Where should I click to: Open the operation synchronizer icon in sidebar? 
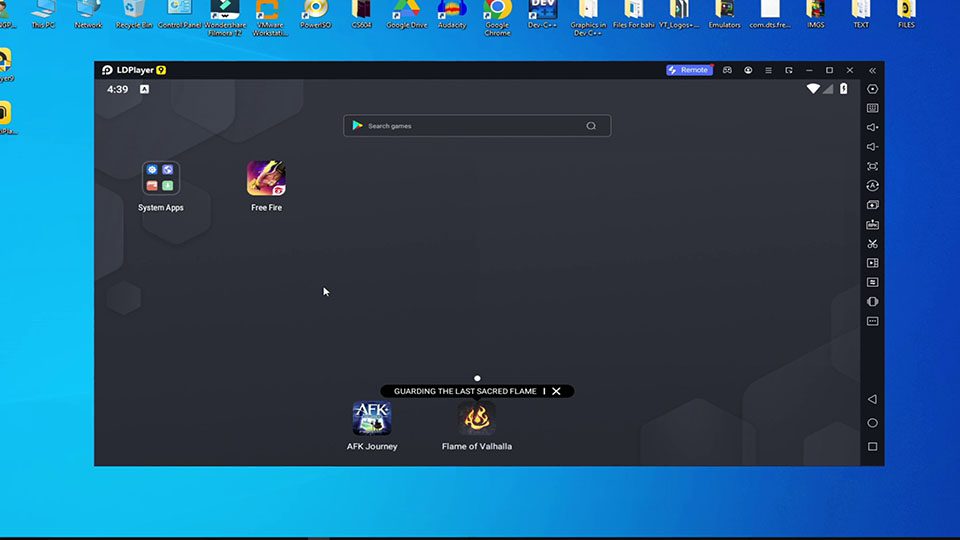click(x=872, y=186)
